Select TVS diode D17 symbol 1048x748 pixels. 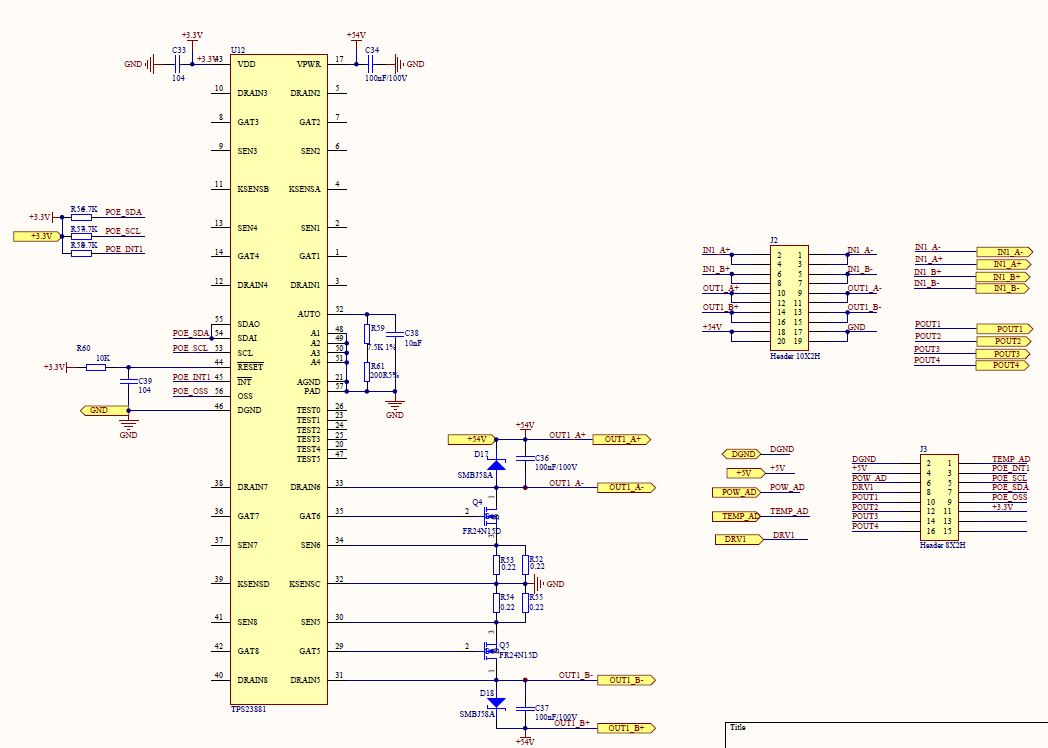[496, 464]
